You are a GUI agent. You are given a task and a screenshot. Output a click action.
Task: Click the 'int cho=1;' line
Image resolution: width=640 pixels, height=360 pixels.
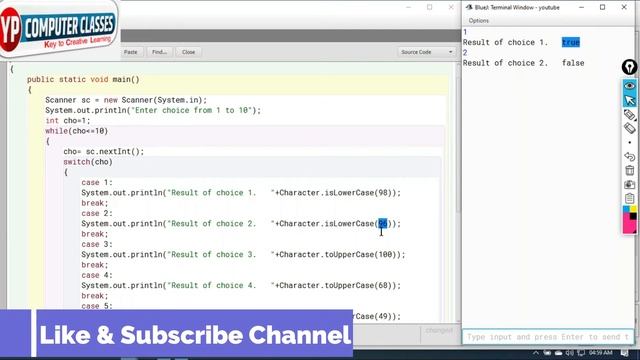[x=67, y=121]
